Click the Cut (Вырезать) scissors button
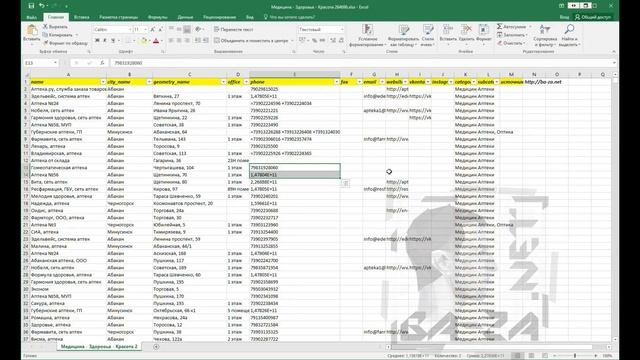Screen dimensions: 640x360 point(56,27)
